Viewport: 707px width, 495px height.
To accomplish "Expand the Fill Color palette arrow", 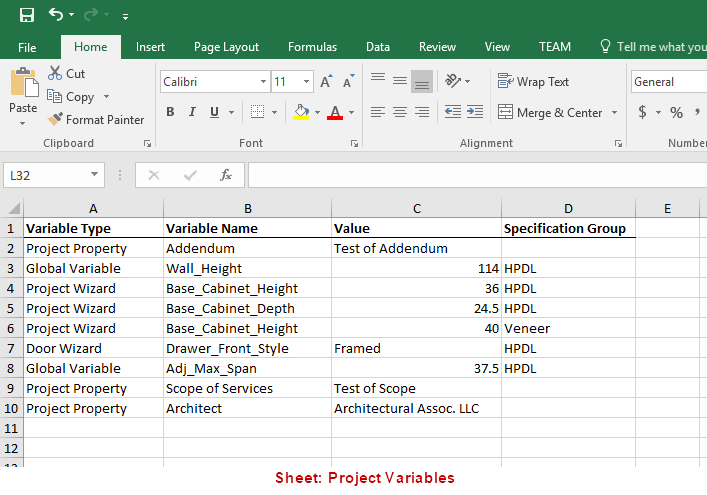I will (317, 112).
